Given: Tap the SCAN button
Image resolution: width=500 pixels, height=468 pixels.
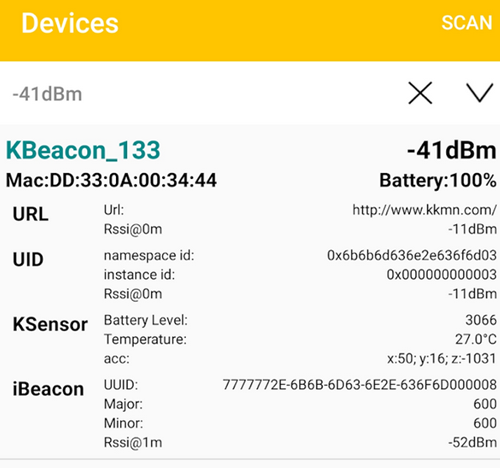Looking at the screenshot, I should (x=467, y=23).
